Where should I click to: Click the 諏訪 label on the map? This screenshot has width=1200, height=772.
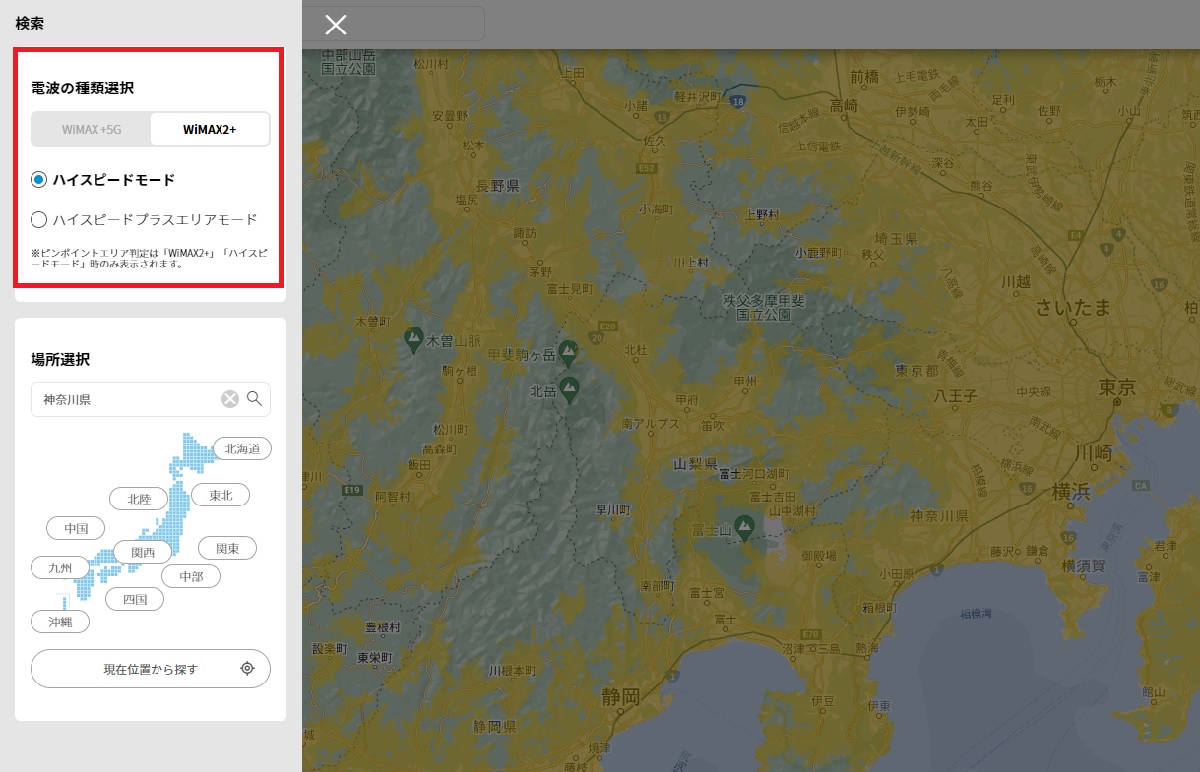[524, 232]
